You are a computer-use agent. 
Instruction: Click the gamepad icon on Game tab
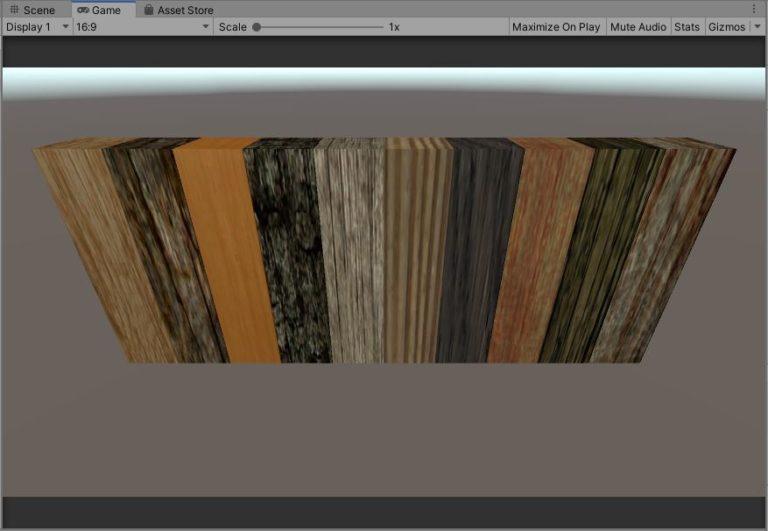83,10
